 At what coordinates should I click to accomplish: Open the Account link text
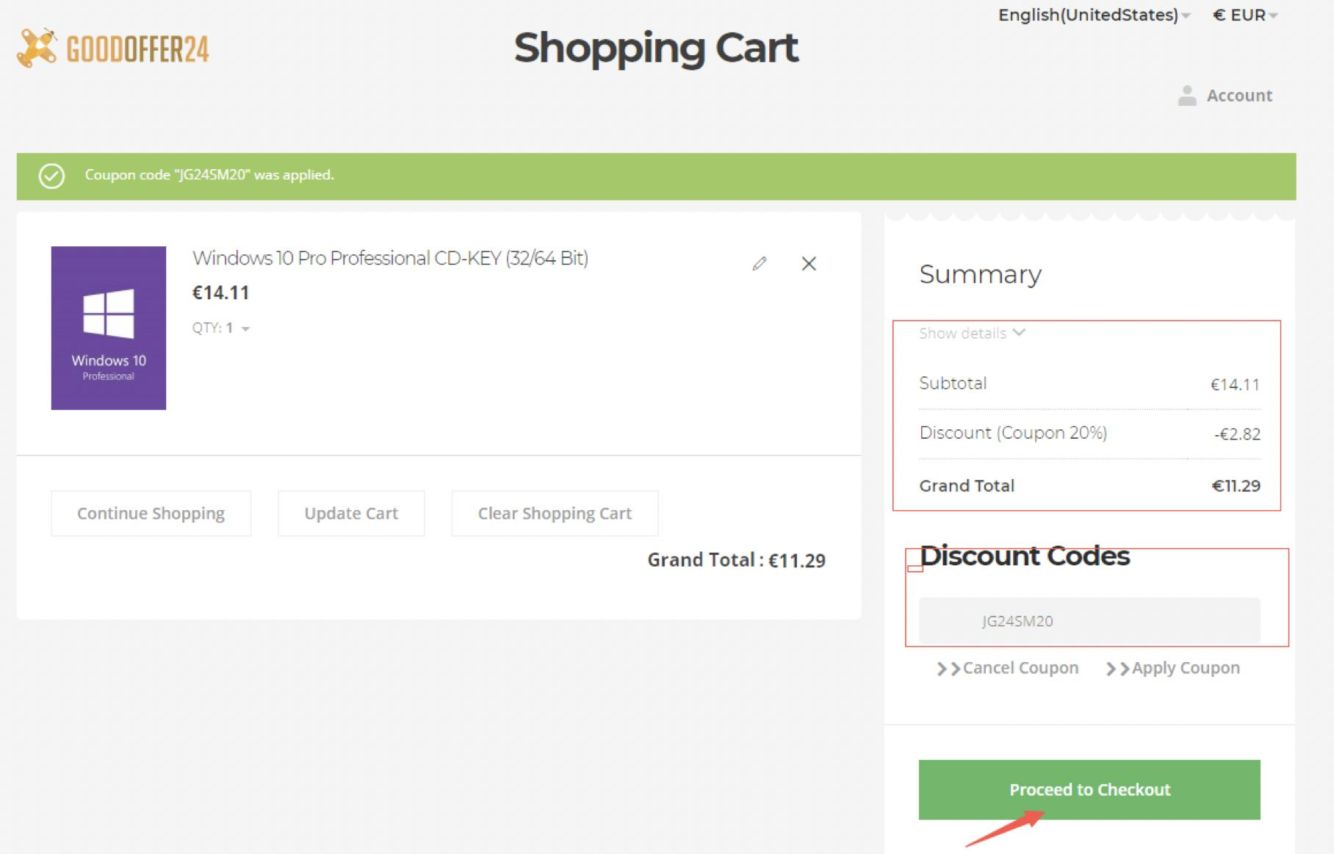tap(1239, 96)
